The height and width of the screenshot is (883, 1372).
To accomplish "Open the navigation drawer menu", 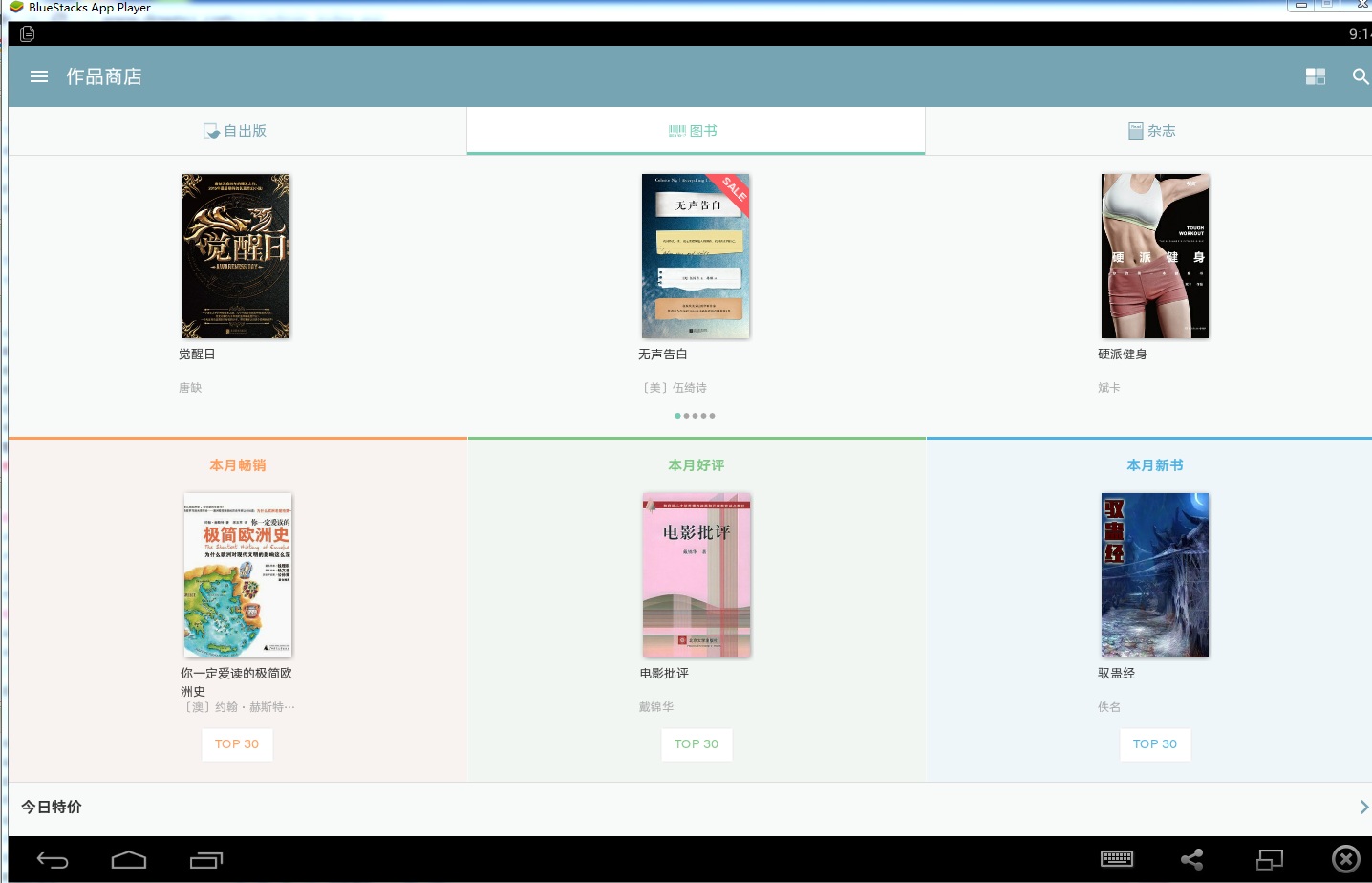I will point(38,76).
